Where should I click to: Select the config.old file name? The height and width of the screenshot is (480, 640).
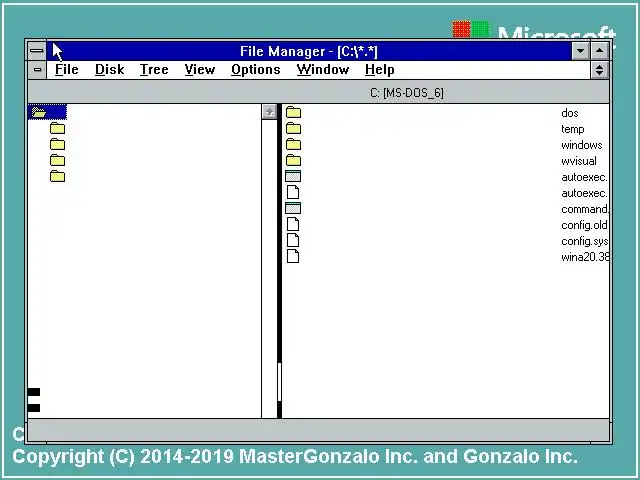tap(584, 225)
